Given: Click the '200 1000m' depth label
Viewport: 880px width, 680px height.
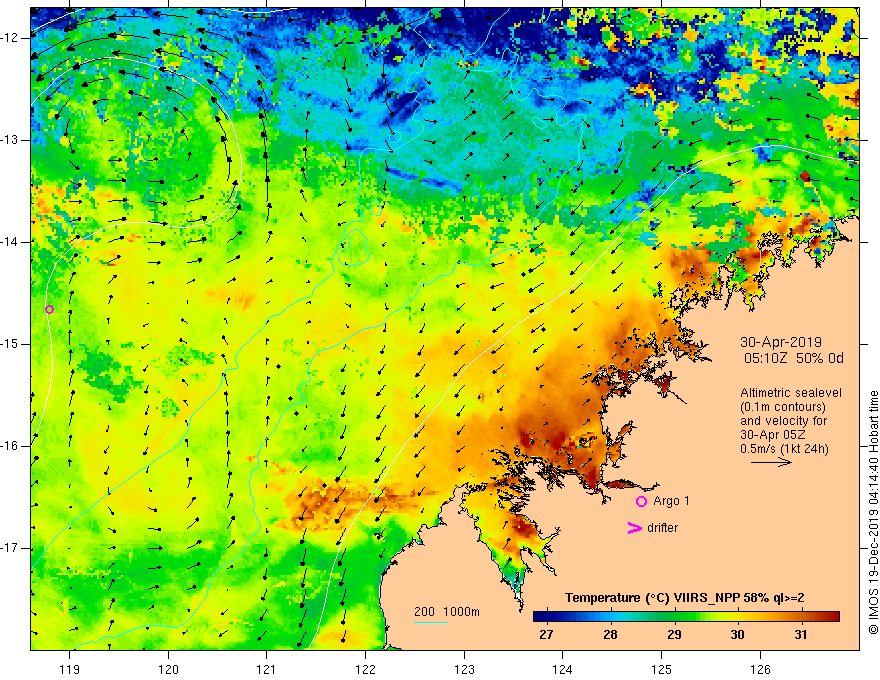Looking at the screenshot, I should (x=447, y=612).
